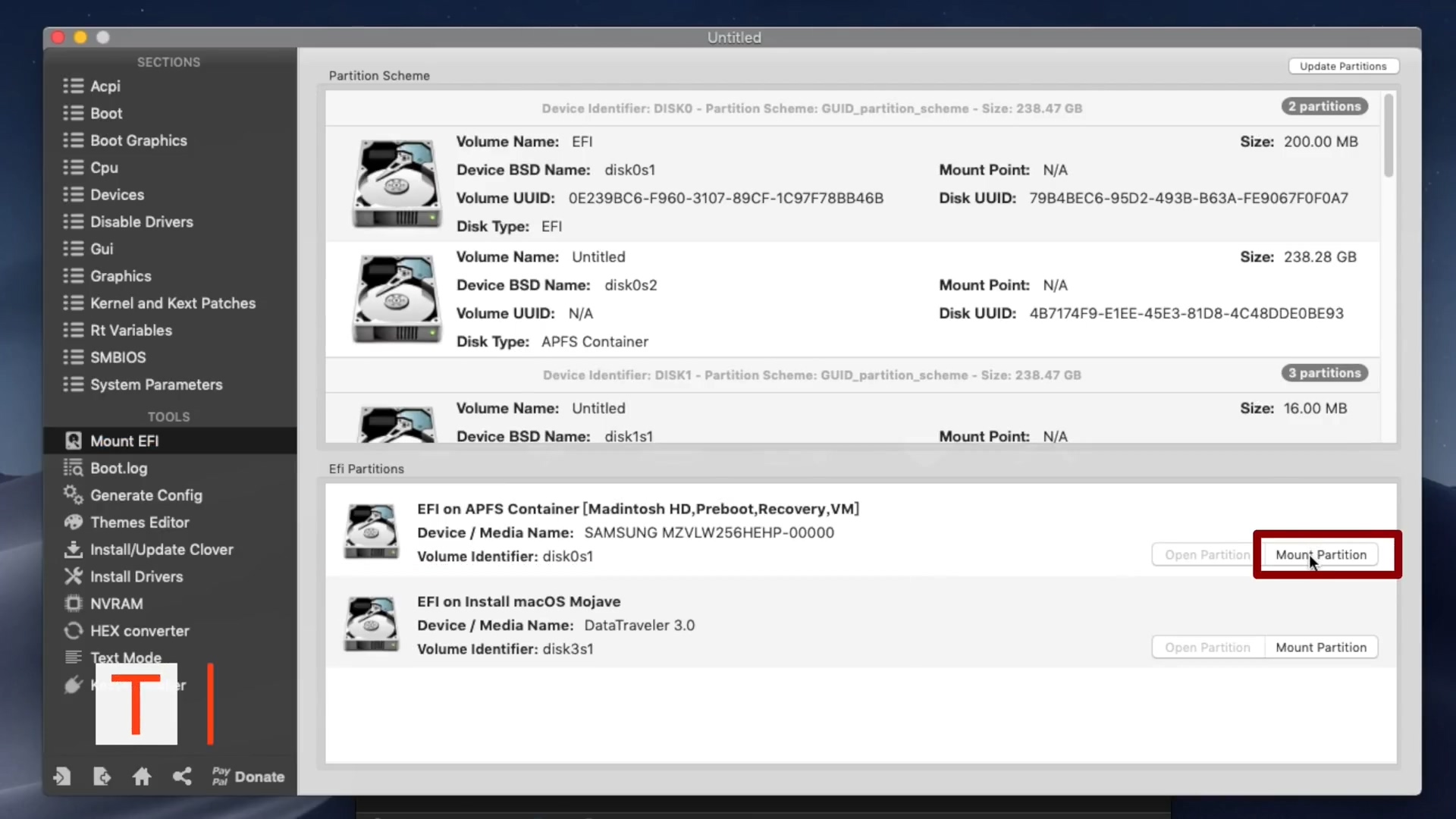Click the Update Partitions button
The height and width of the screenshot is (819, 1456).
coord(1343,67)
